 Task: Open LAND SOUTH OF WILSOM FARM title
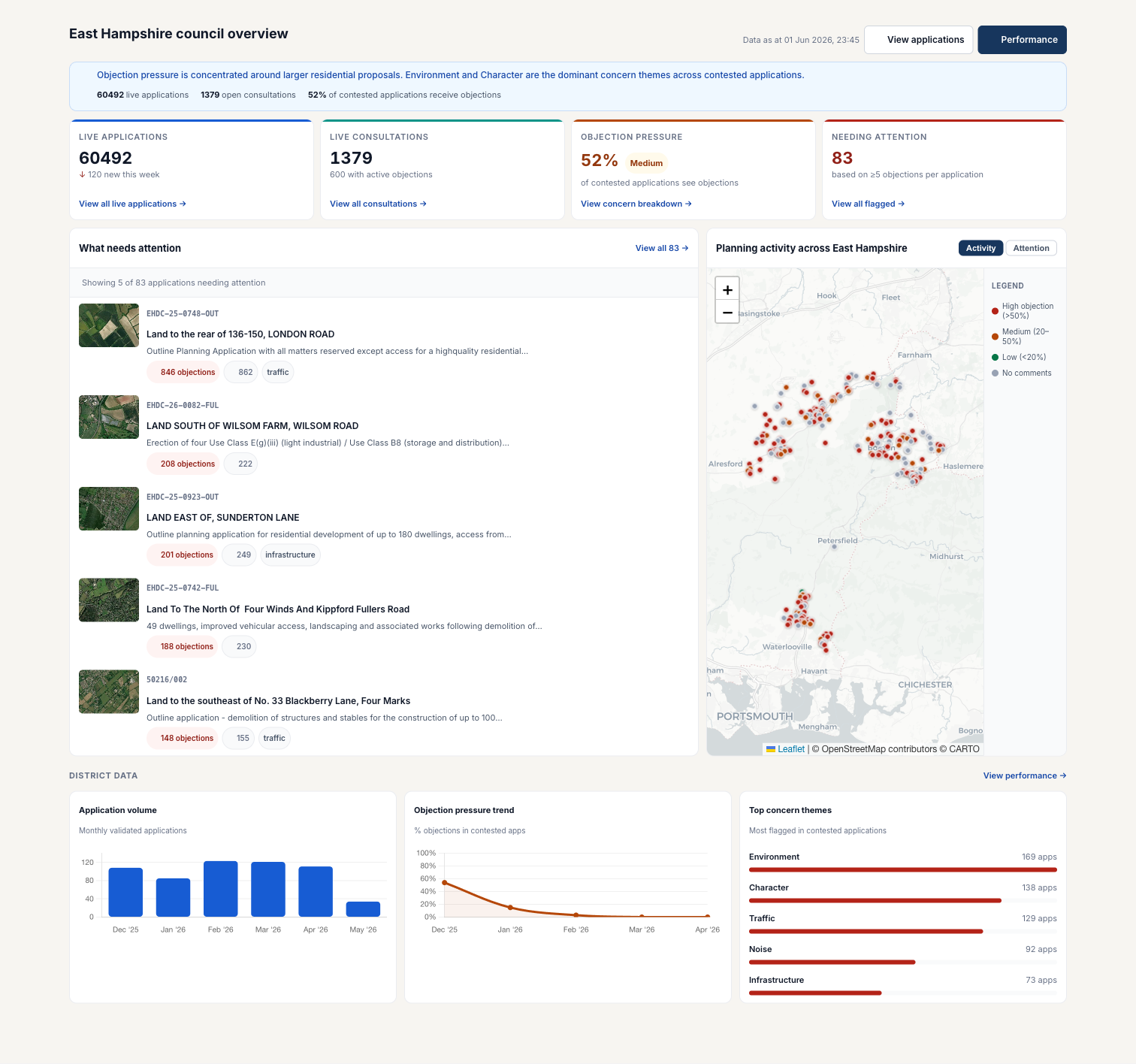coord(252,426)
